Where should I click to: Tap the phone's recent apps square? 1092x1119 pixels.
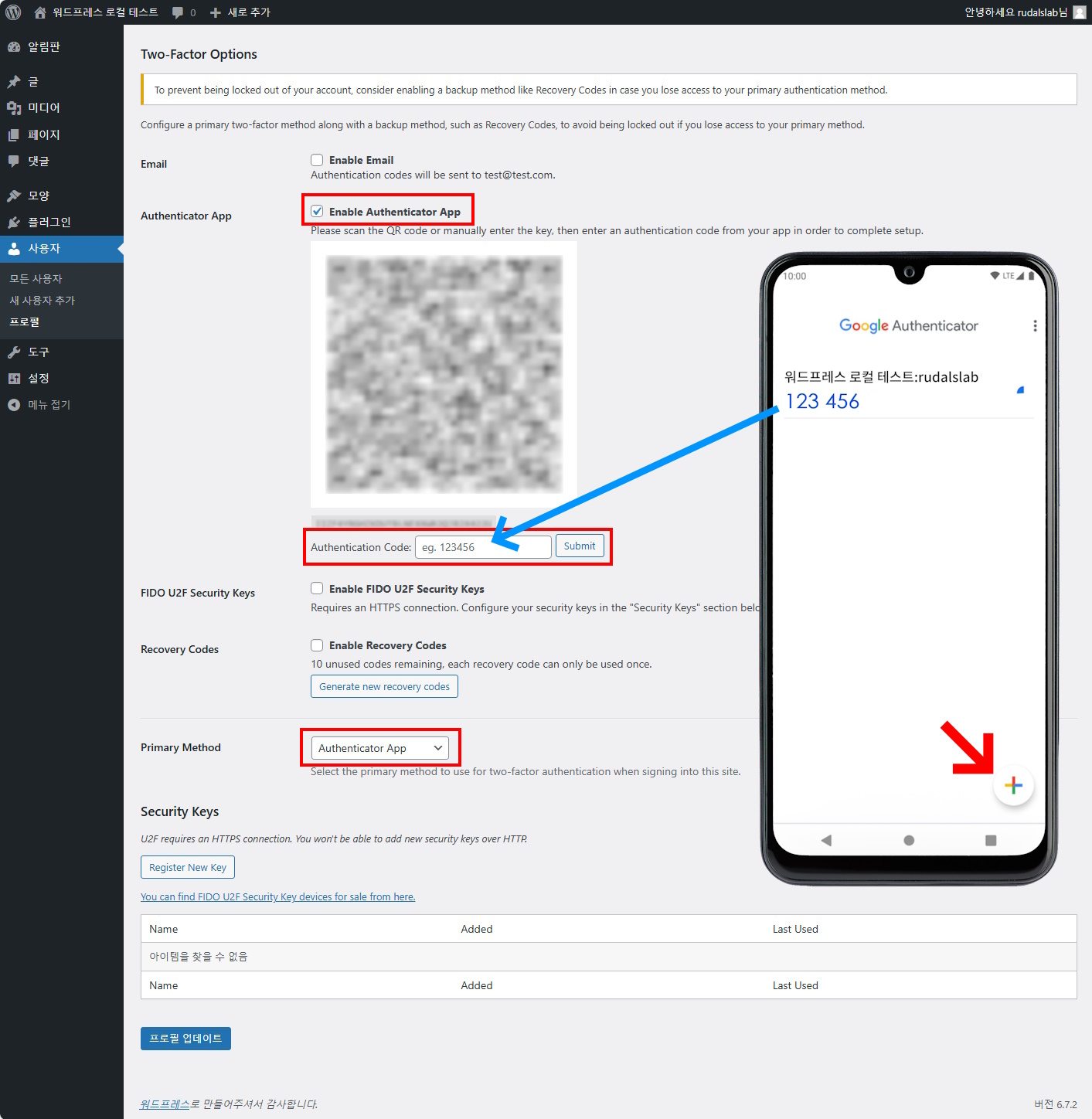click(x=991, y=840)
